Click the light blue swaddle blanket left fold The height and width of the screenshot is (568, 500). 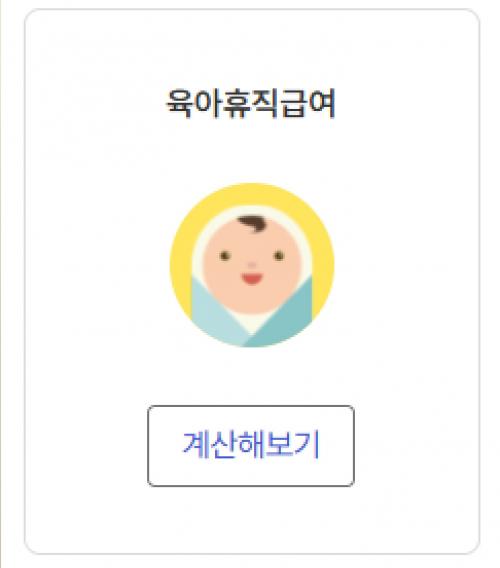(x=216, y=319)
